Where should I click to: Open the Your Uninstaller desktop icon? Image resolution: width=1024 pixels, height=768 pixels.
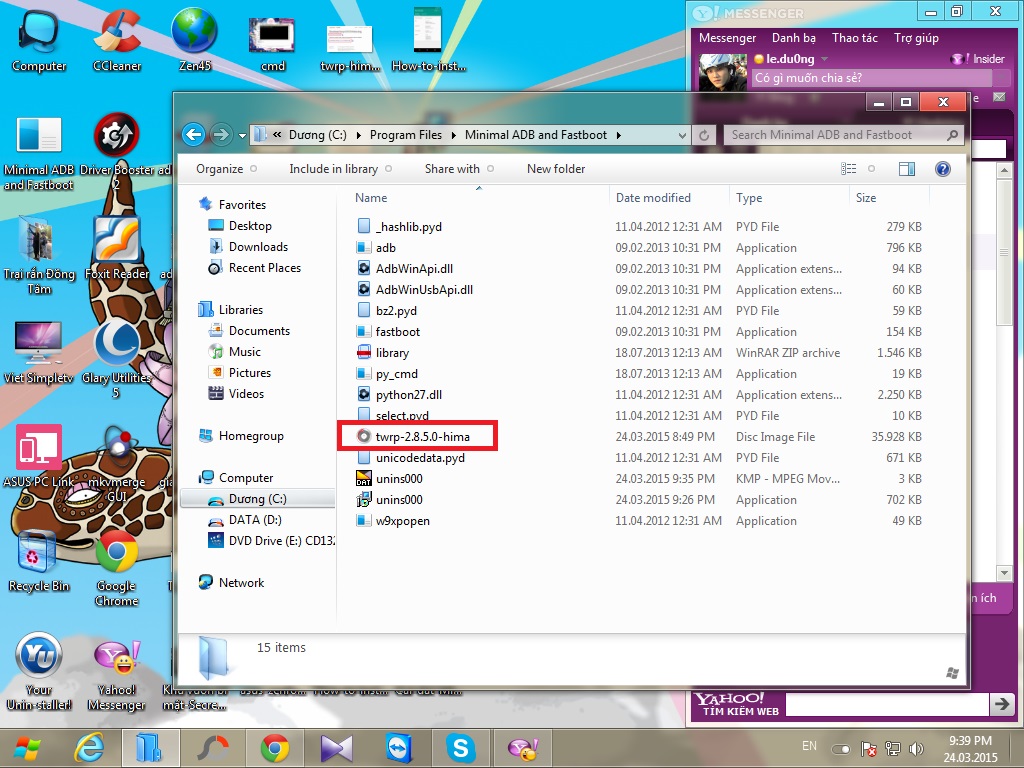coord(39,673)
